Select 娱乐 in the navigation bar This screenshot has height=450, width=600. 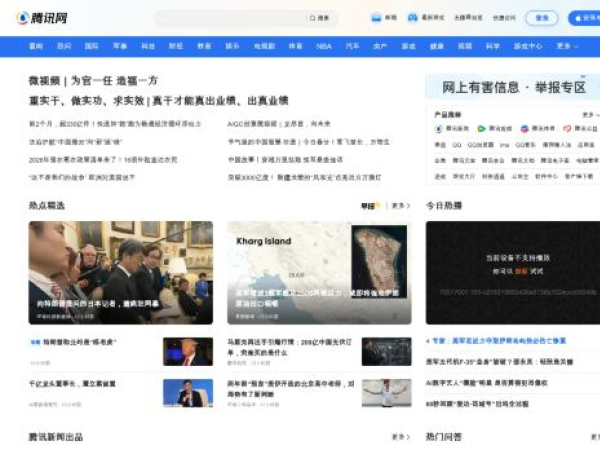click(x=232, y=46)
